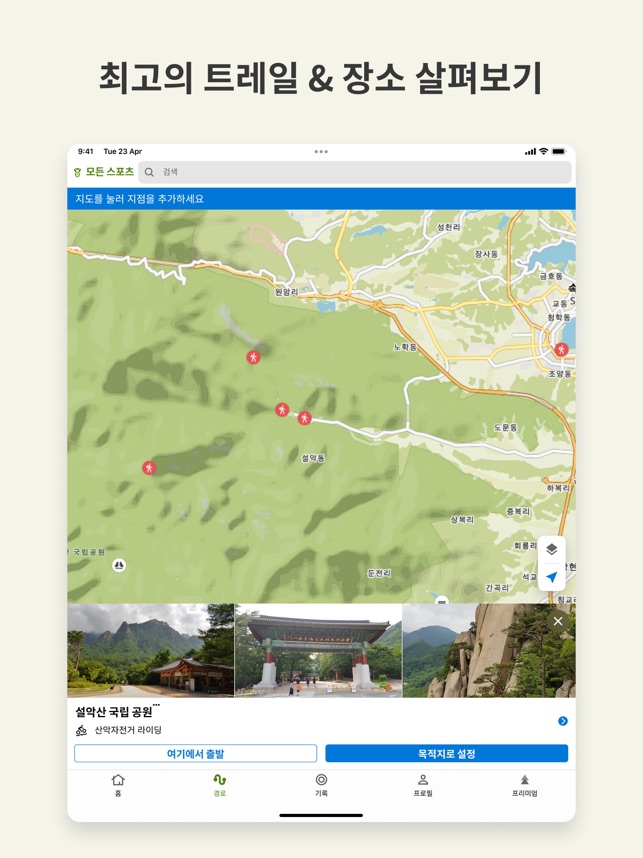The width and height of the screenshot is (643, 858).
Task: Select the northernmost hiking trail marker
Action: (x=253, y=357)
